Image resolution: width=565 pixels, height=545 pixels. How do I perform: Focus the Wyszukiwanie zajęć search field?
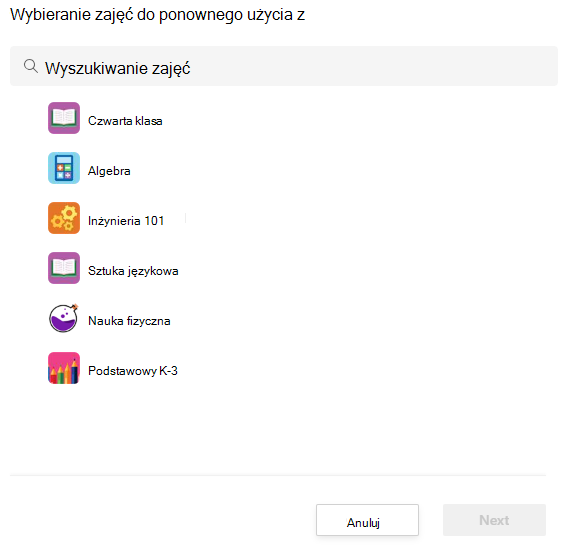[284, 66]
